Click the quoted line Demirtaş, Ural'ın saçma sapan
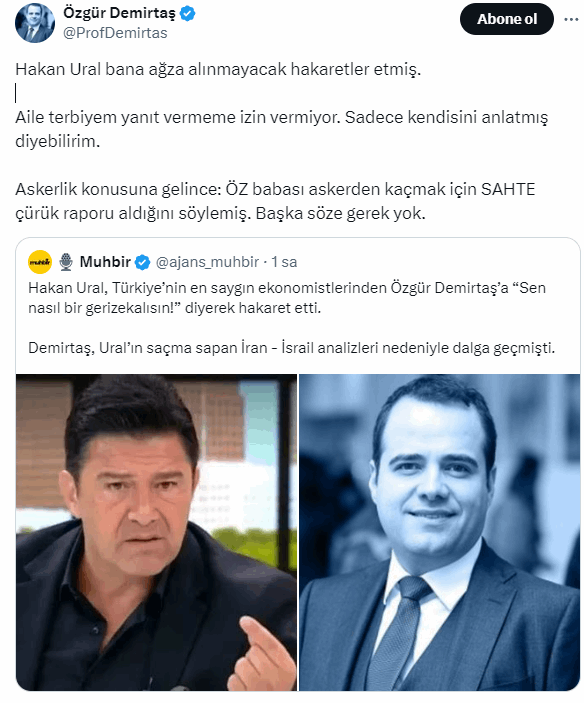 292,348
